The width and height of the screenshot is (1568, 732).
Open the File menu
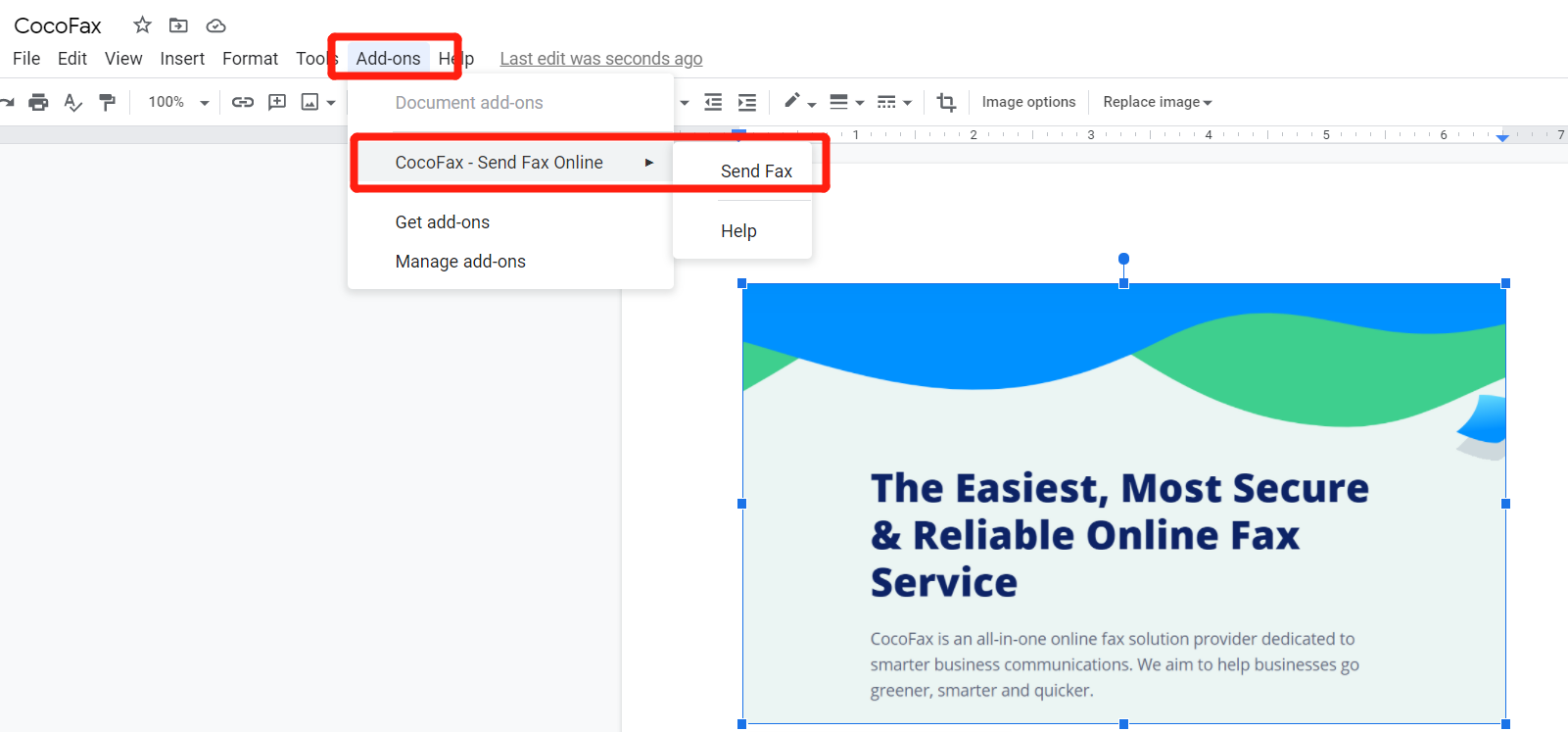click(26, 59)
